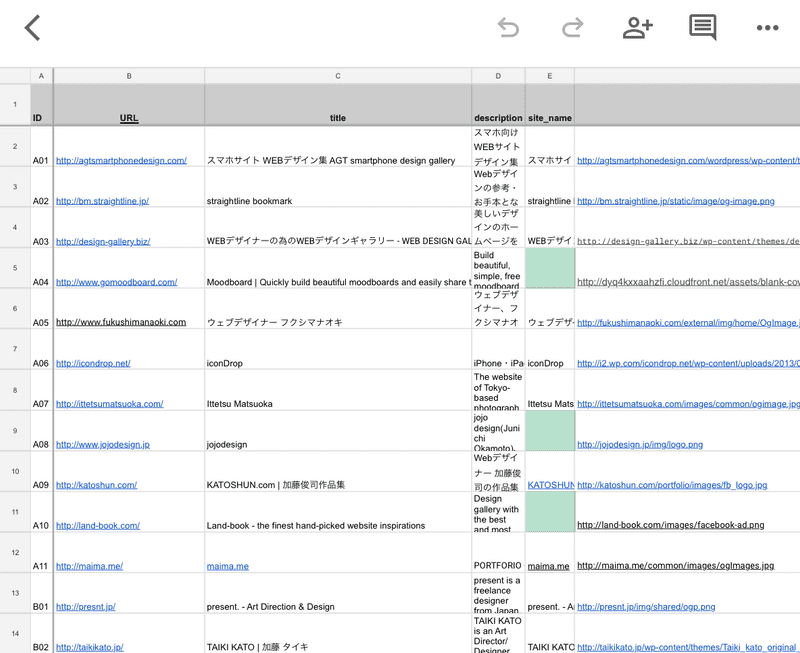Open link agtsmartphonedesign.com in column B

[121, 160]
